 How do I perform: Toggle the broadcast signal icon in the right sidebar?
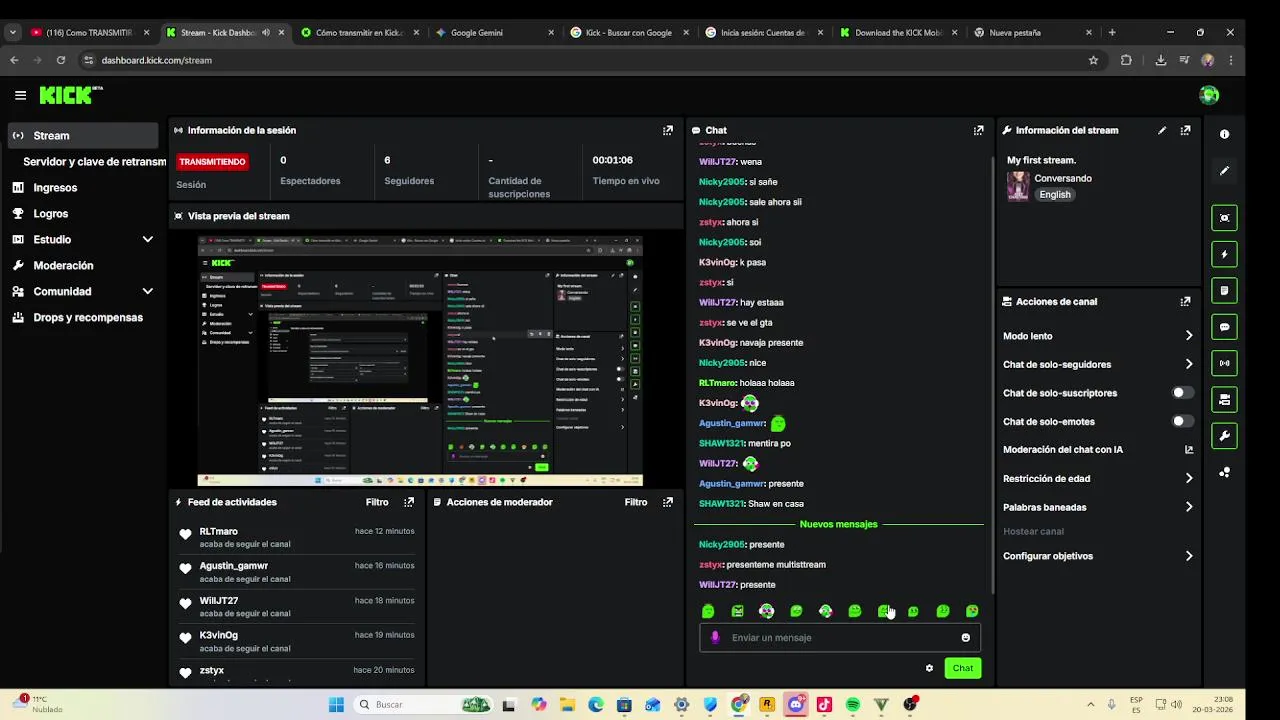(1225, 363)
